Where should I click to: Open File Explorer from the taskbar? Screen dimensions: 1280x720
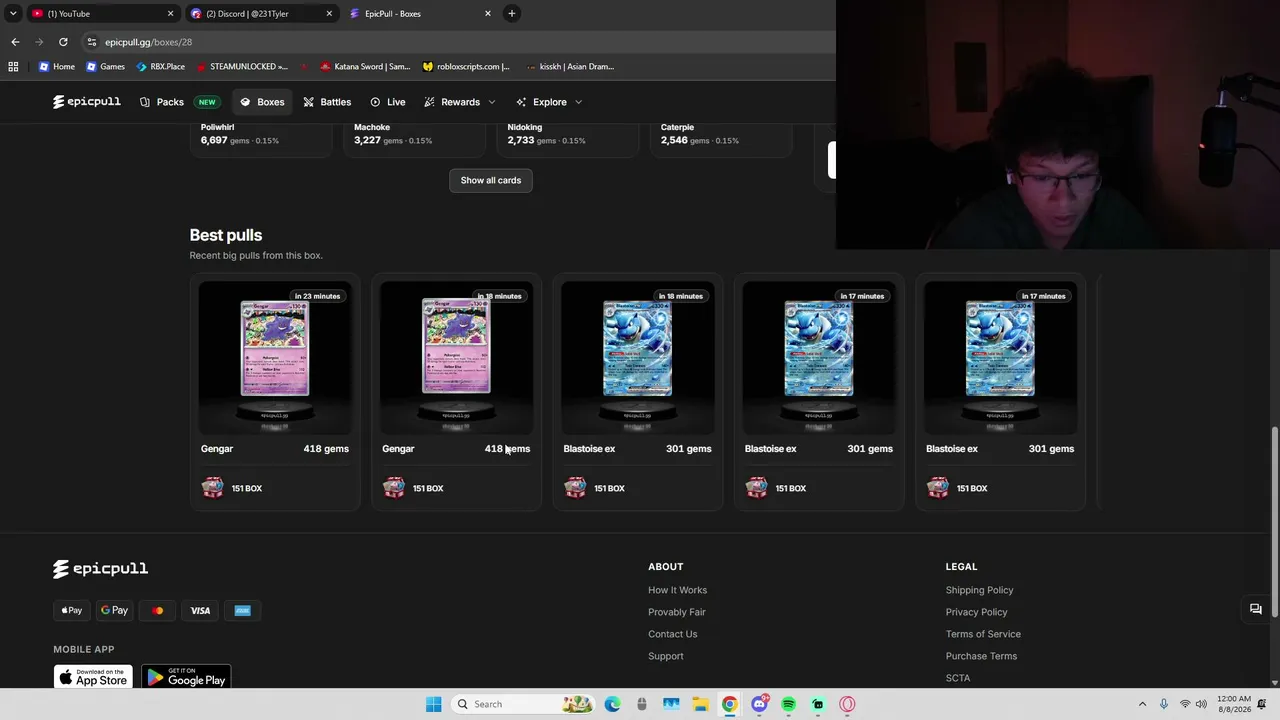(700, 704)
